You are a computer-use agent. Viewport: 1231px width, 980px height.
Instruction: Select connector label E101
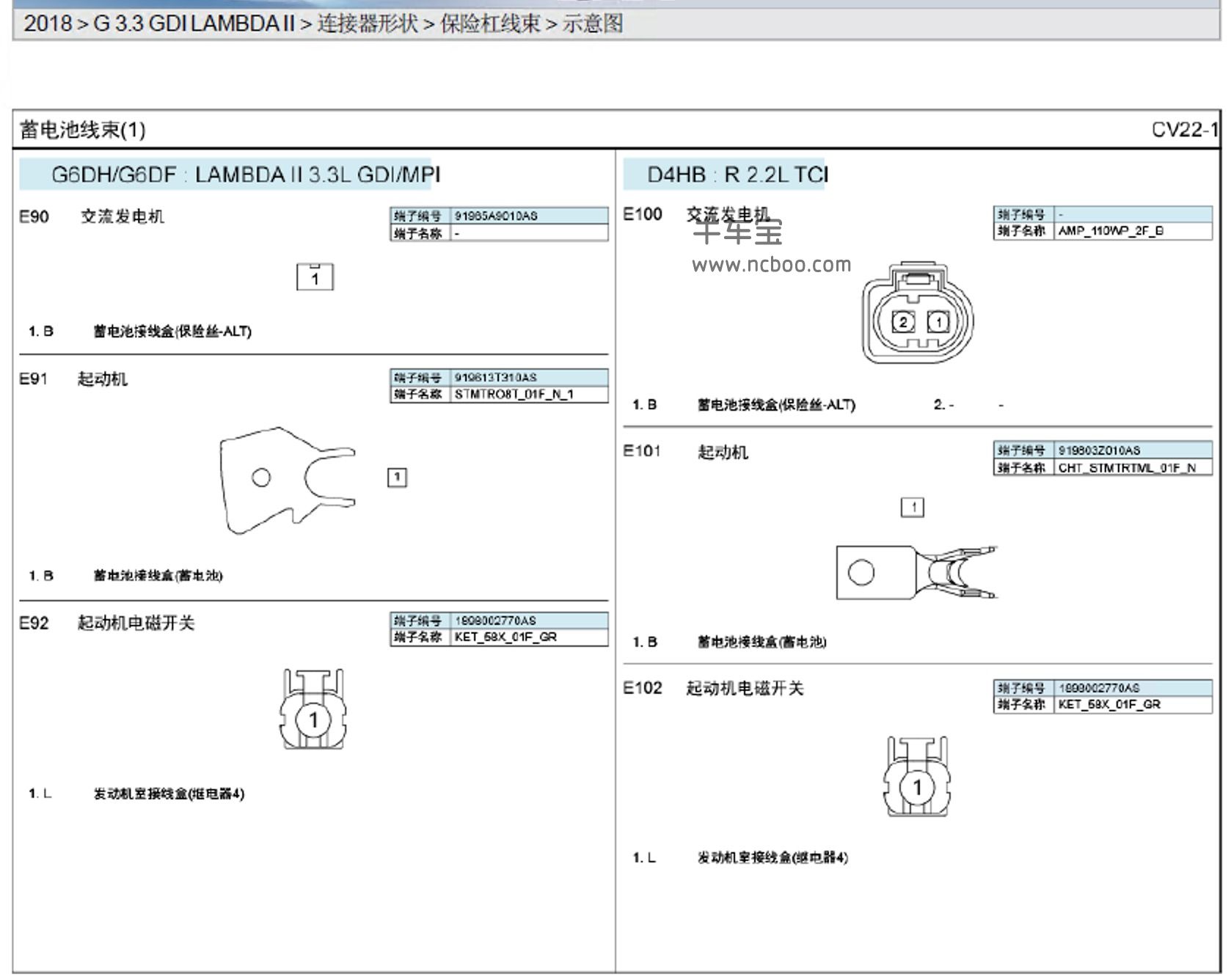tap(642, 451)
